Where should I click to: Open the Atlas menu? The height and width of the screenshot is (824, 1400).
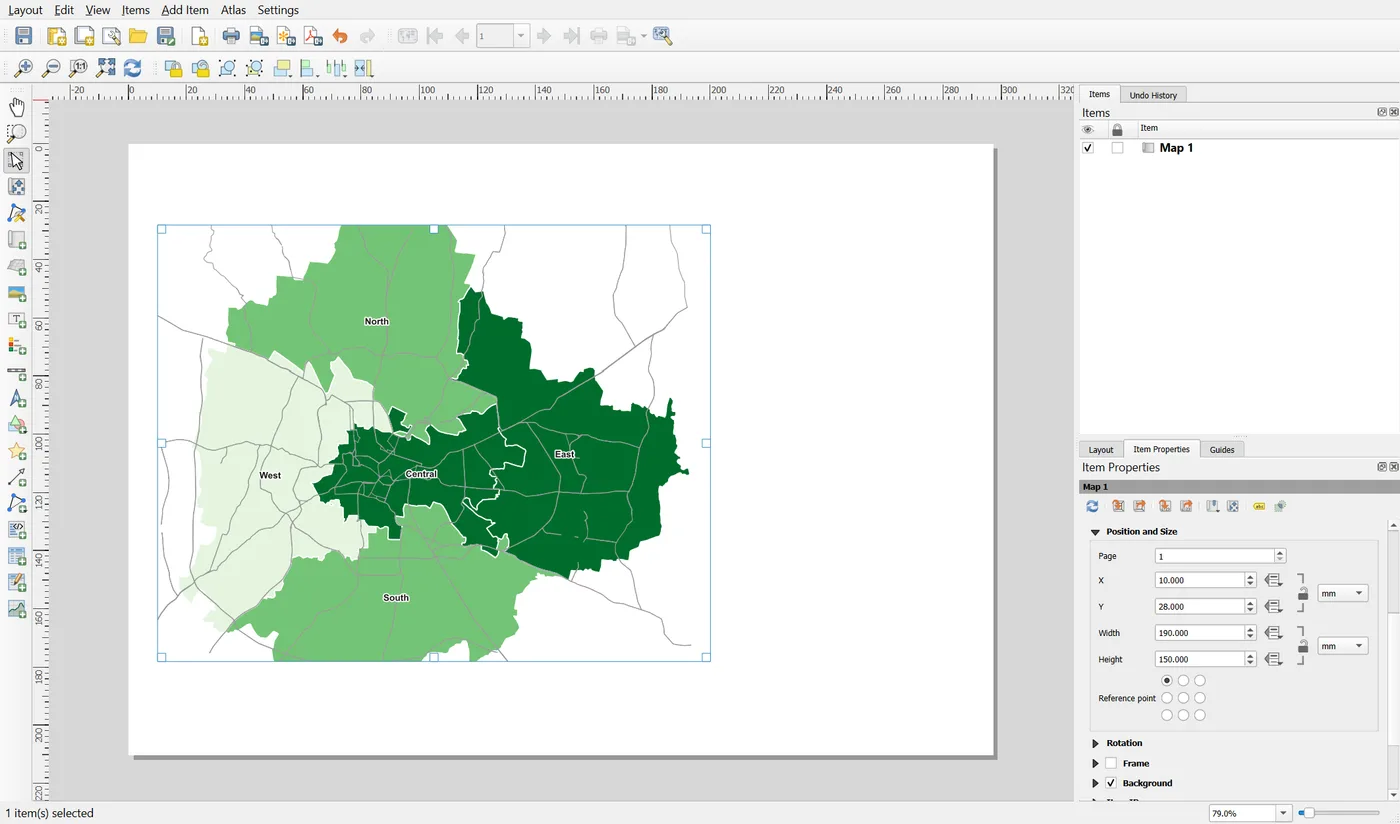tap(233, 10)
